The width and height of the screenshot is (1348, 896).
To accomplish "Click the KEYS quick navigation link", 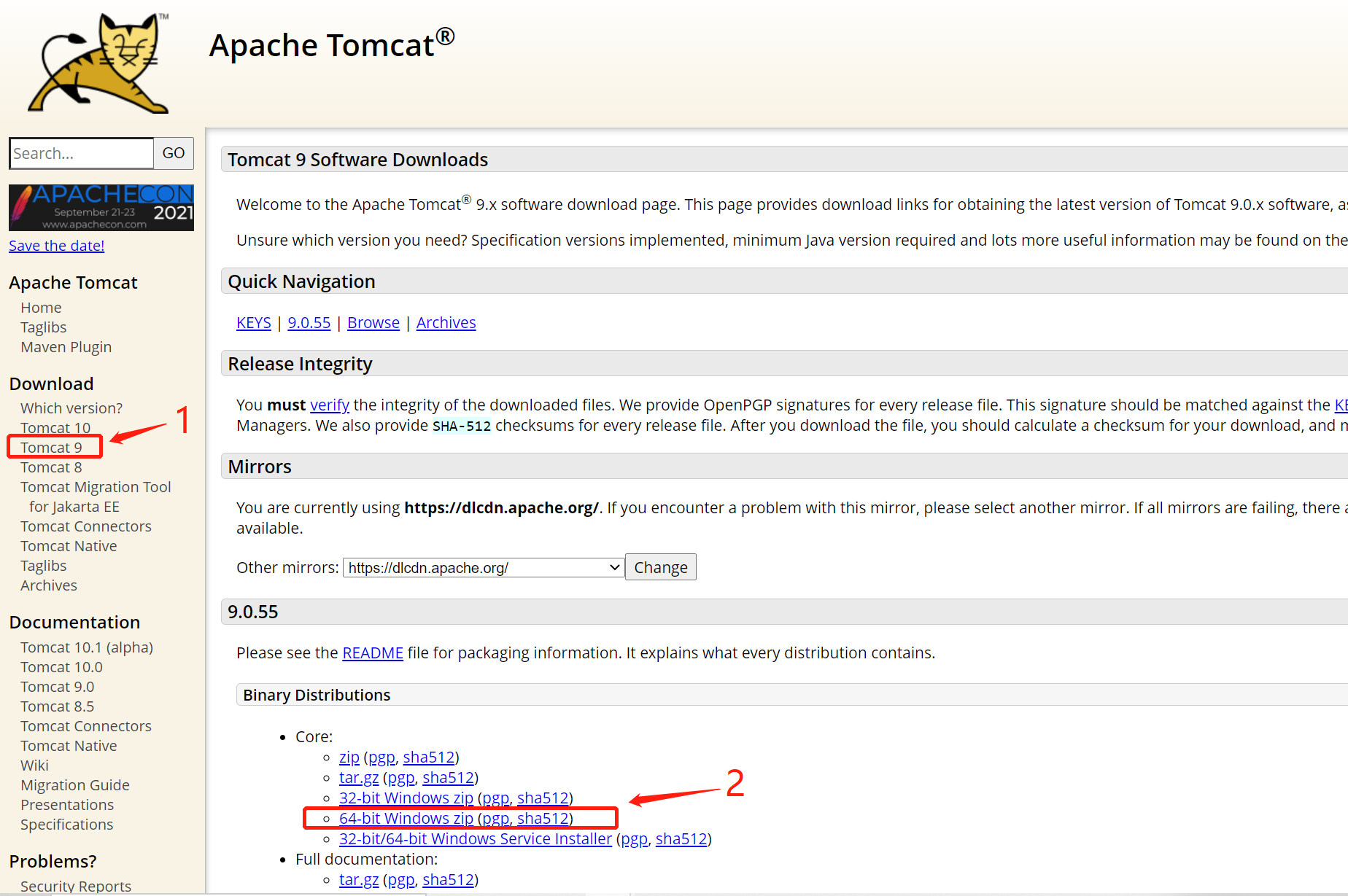I will click(x=254, y=323).
